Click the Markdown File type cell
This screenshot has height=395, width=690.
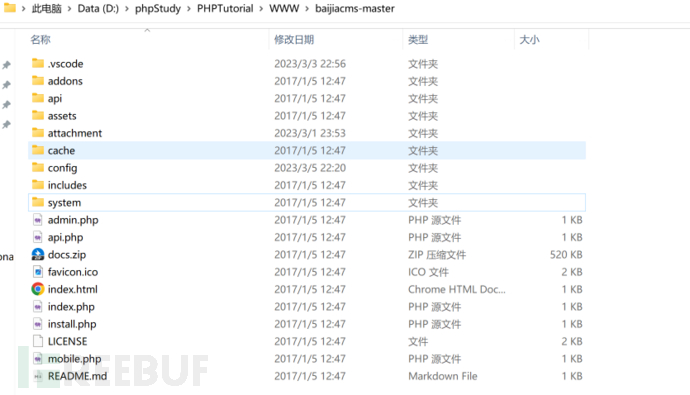[x=443, y=376]
